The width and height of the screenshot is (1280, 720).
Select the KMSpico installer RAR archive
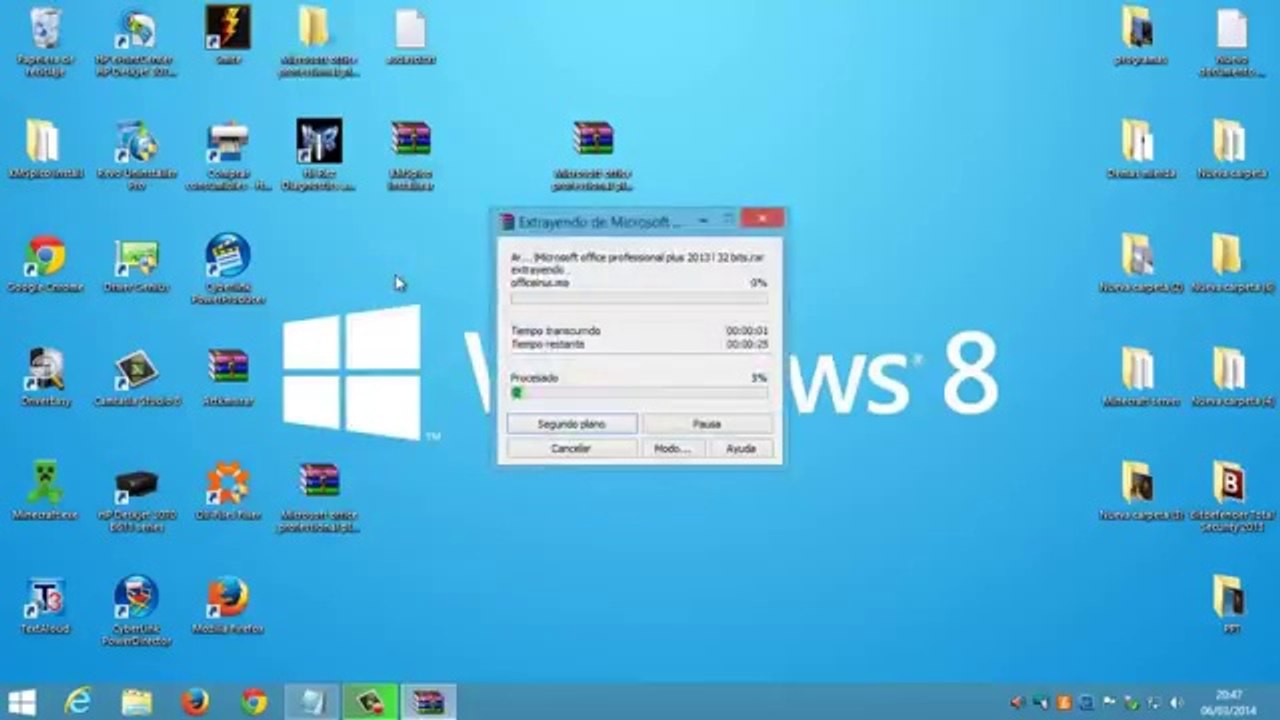(410, 154)
